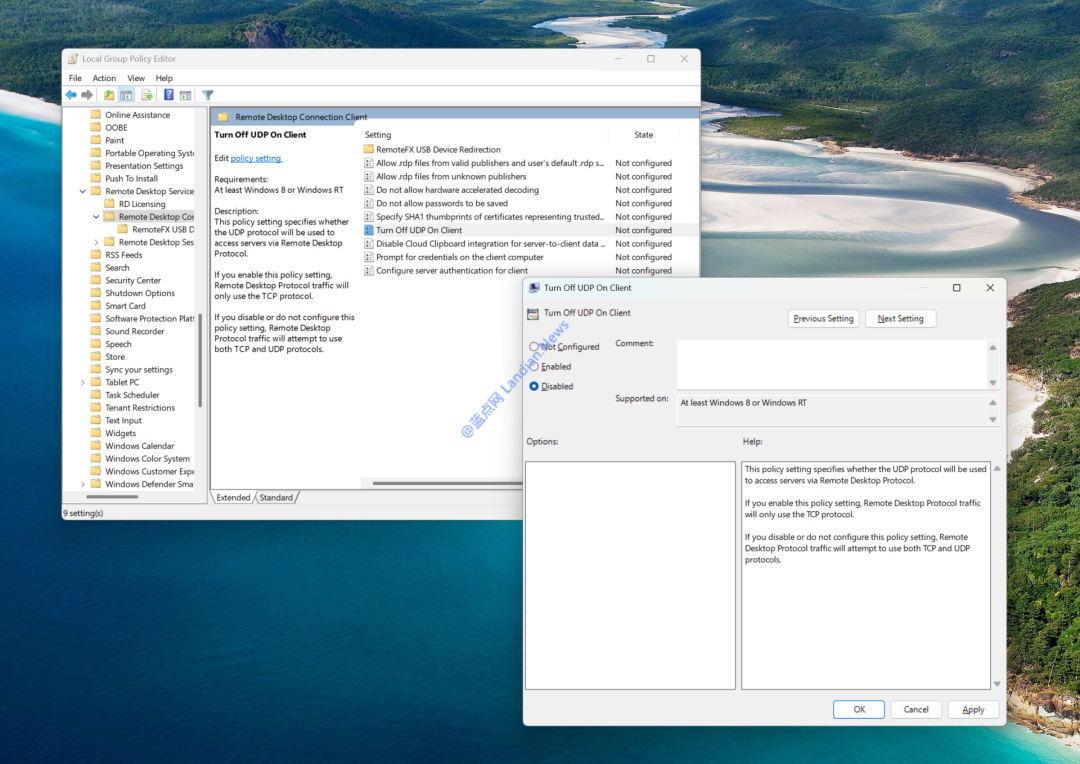Open the 'policy setting' edit link
This screenshot has width=1080, height=764.
tap(256, 158)
